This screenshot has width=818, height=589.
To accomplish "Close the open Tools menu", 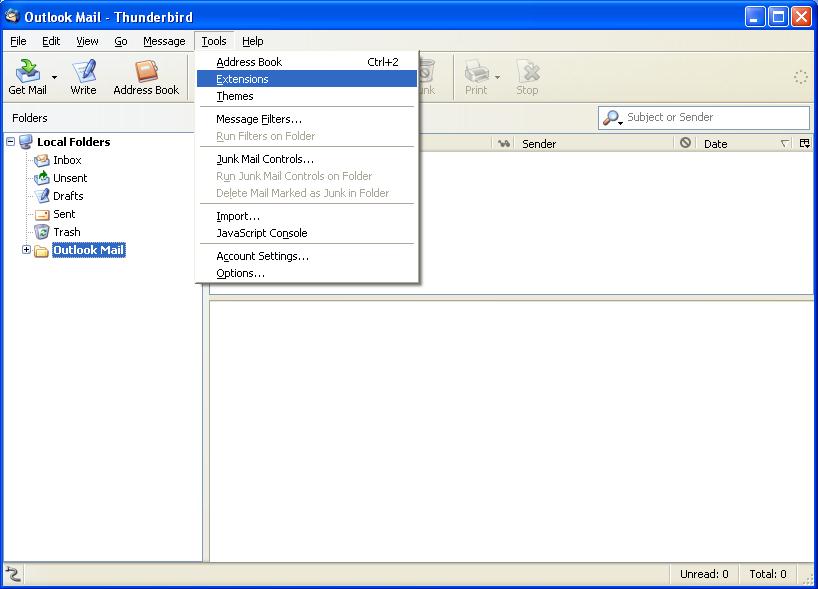I will 214,41.
